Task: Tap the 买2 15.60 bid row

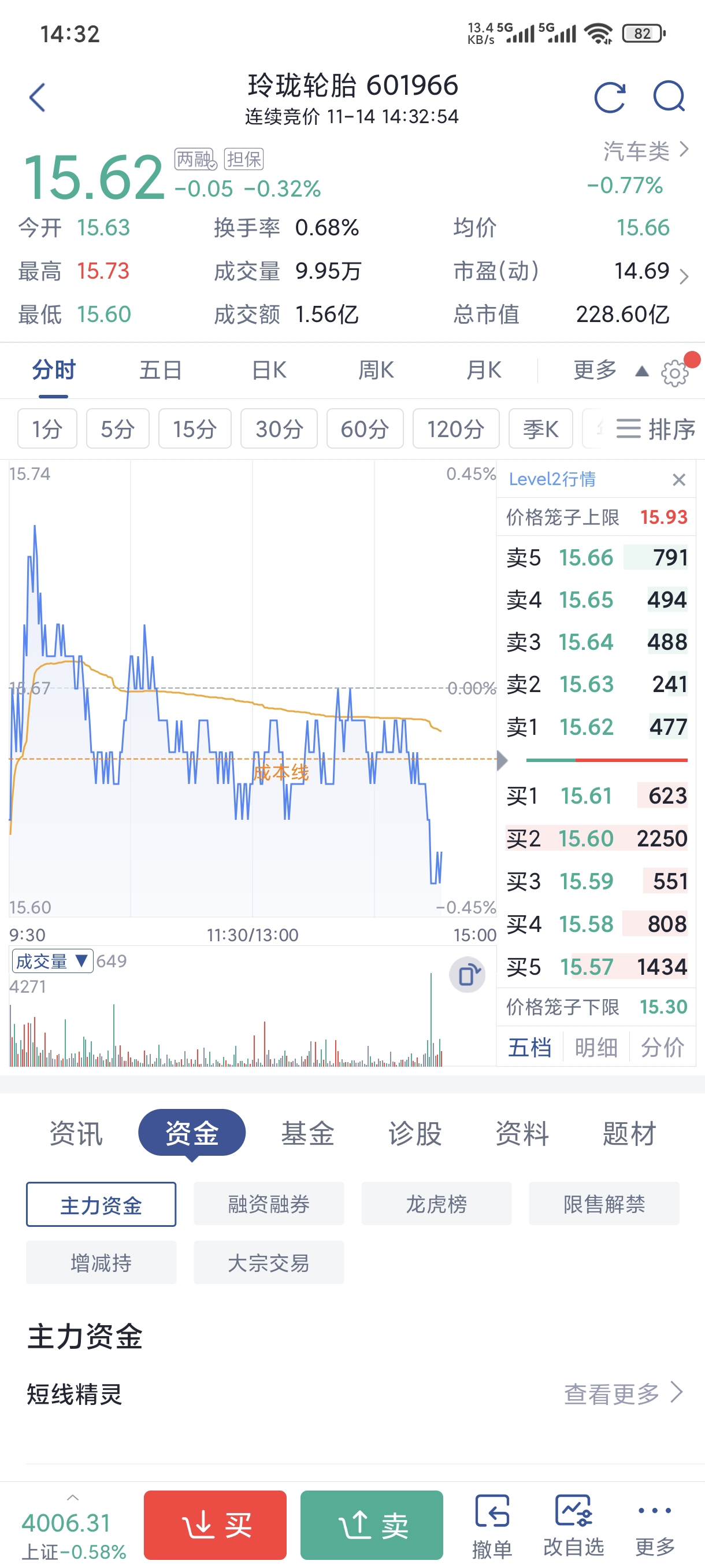Action: tap(597, 839)
